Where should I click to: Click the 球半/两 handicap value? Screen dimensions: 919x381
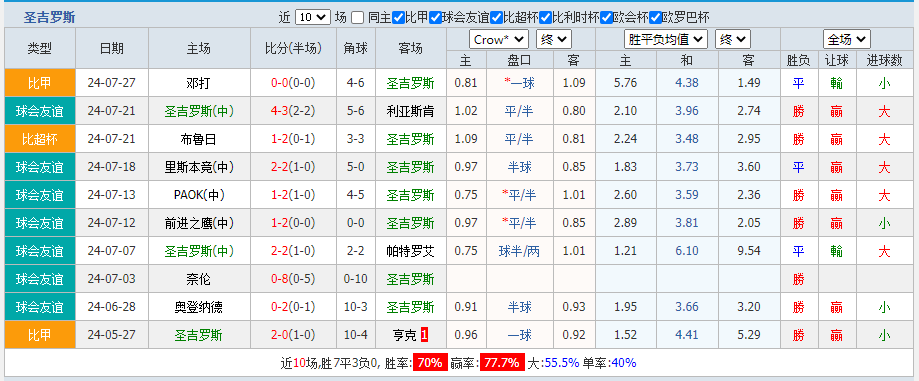pos(519,251)
